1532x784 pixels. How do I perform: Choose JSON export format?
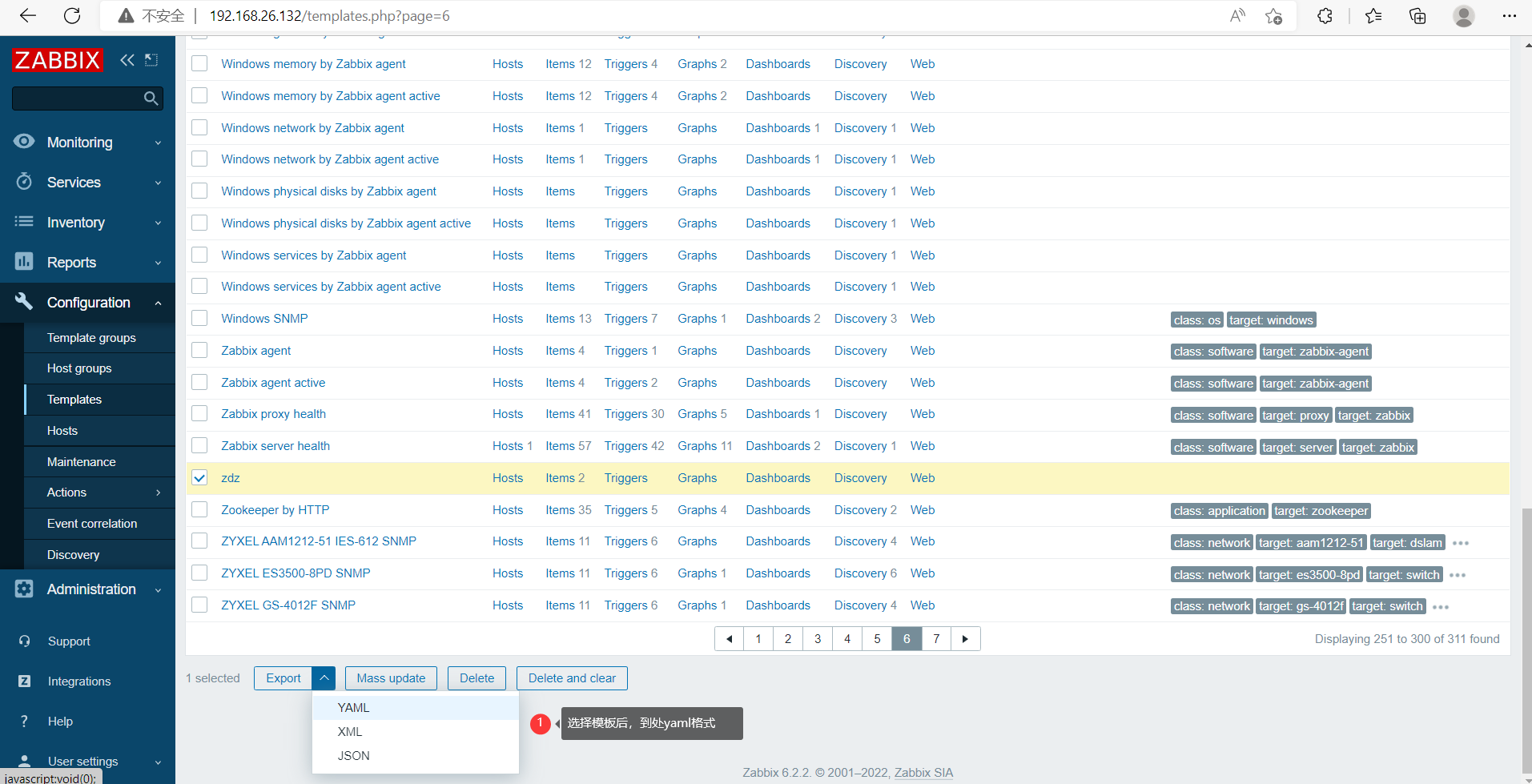tap(416, 756)
